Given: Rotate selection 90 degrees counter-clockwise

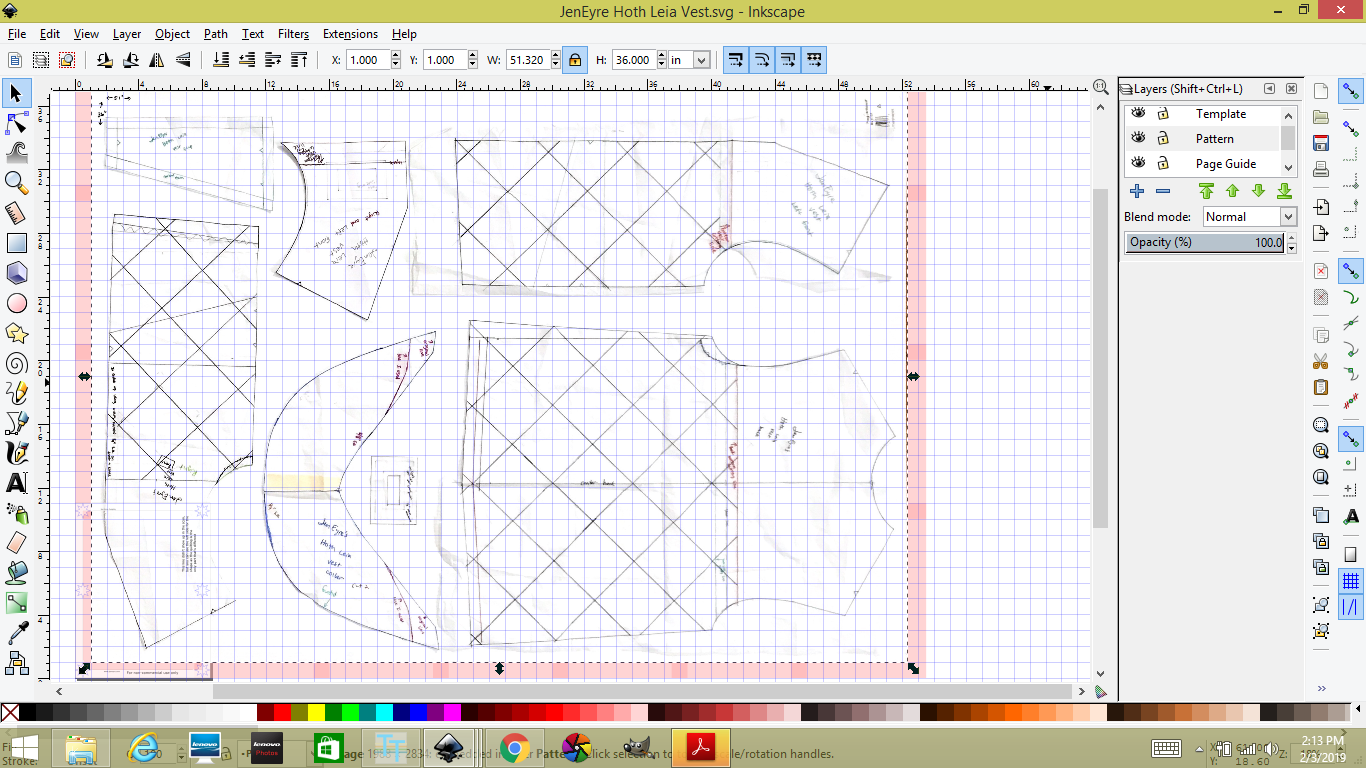Looking at the screenshot, I should point(104,60).
